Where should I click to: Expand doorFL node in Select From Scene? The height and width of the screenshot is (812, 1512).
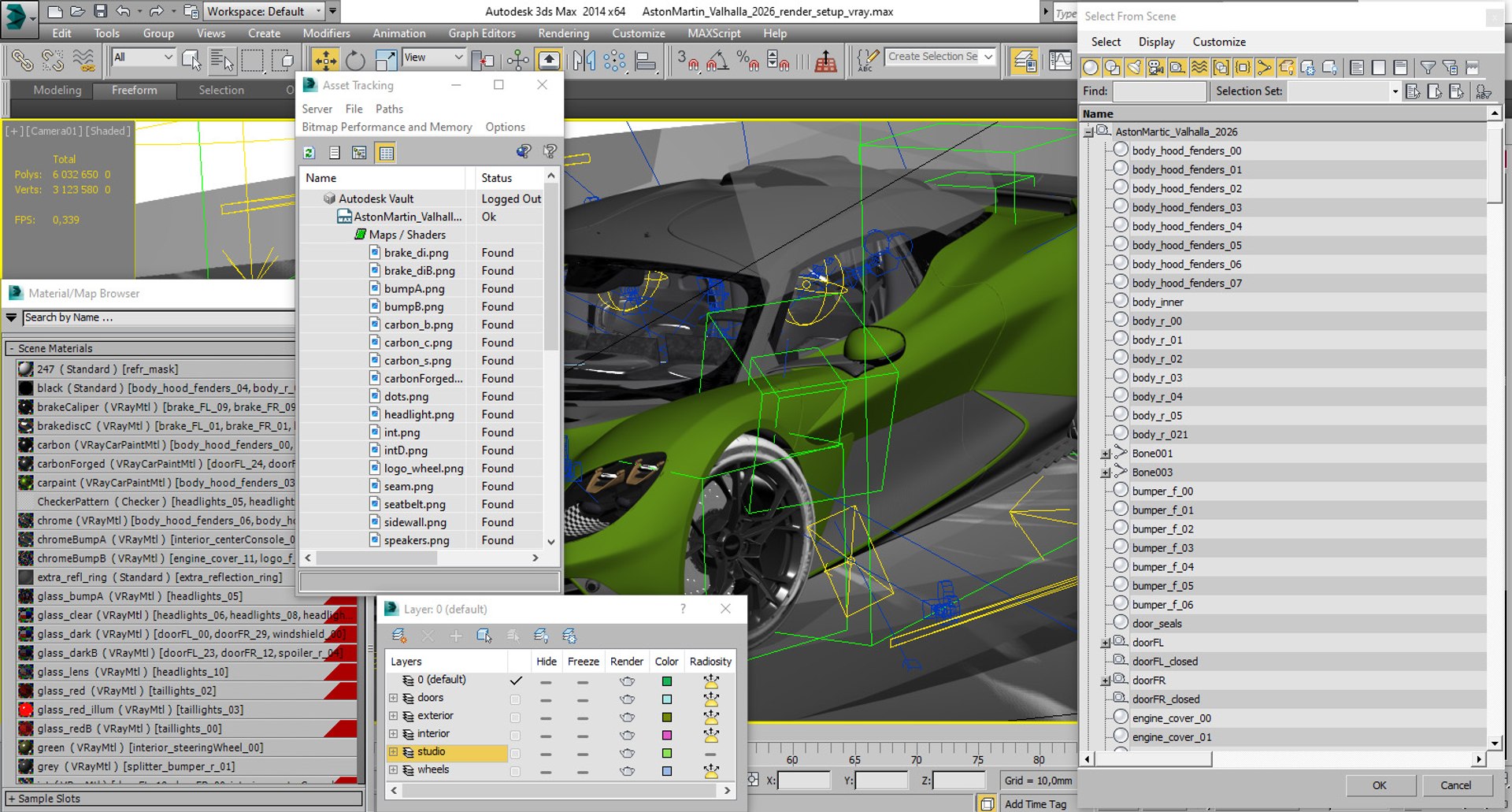(x=1106, y=643)
